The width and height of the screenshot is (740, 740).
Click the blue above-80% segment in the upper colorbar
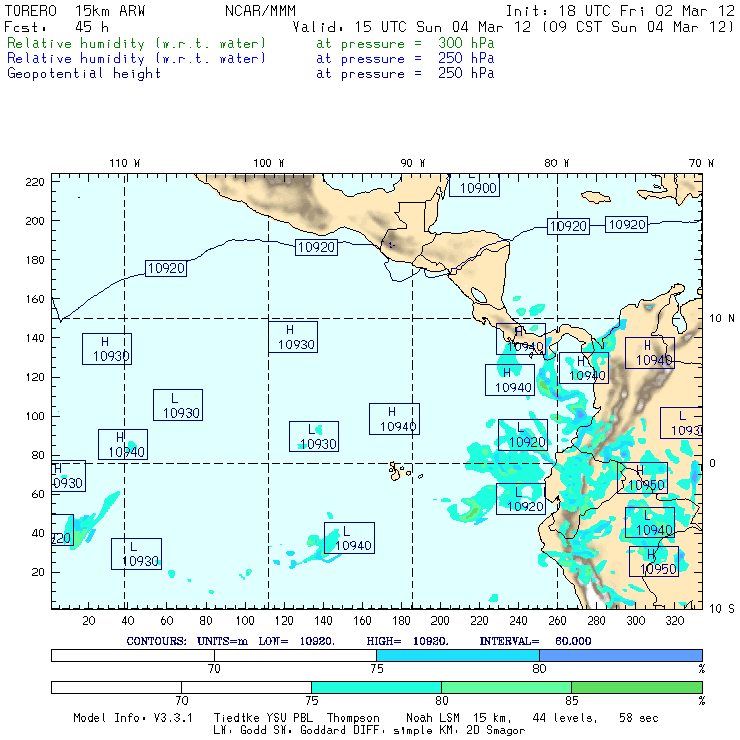621,655
